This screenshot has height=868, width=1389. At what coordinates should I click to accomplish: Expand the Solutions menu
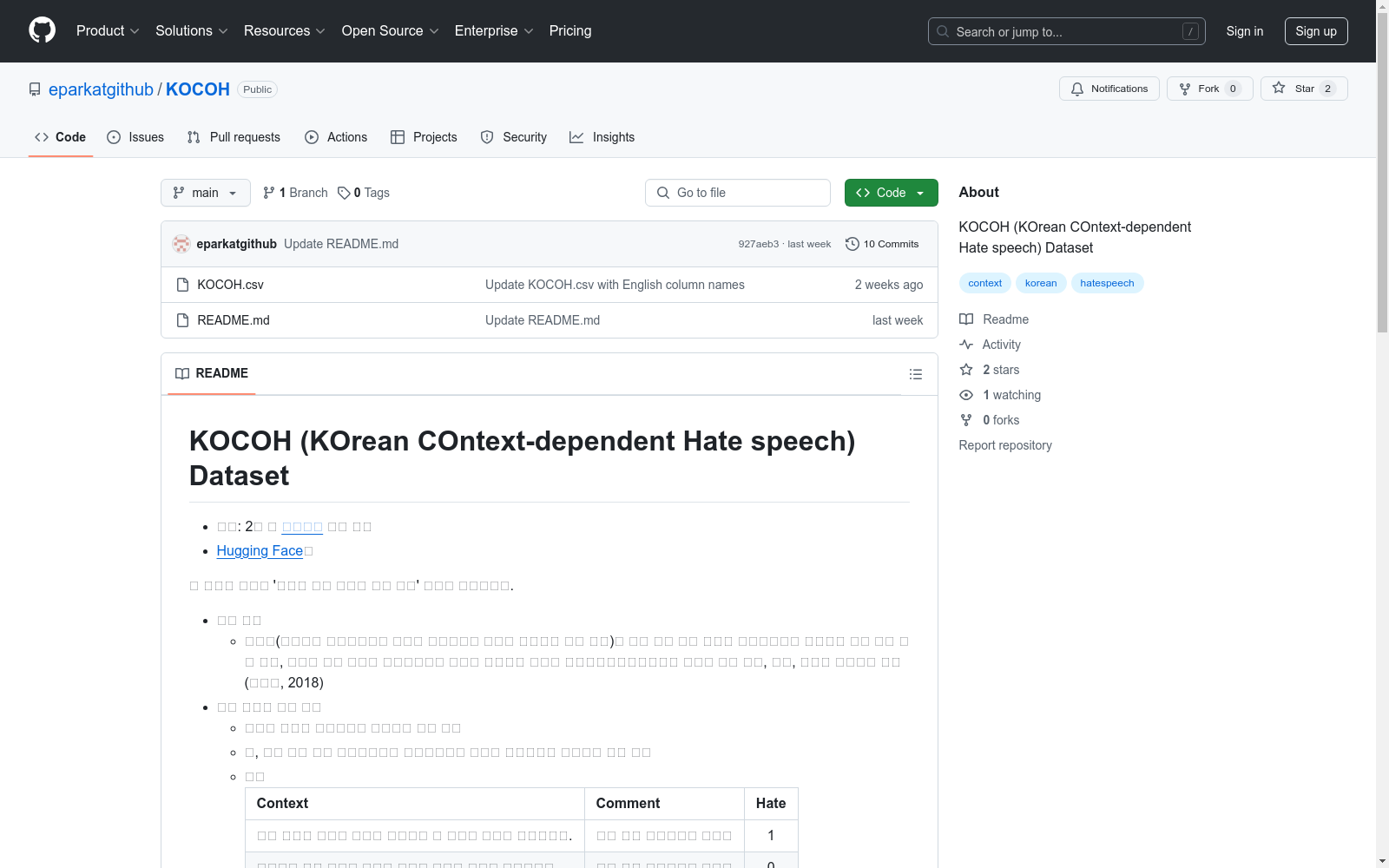pos(192,31)
